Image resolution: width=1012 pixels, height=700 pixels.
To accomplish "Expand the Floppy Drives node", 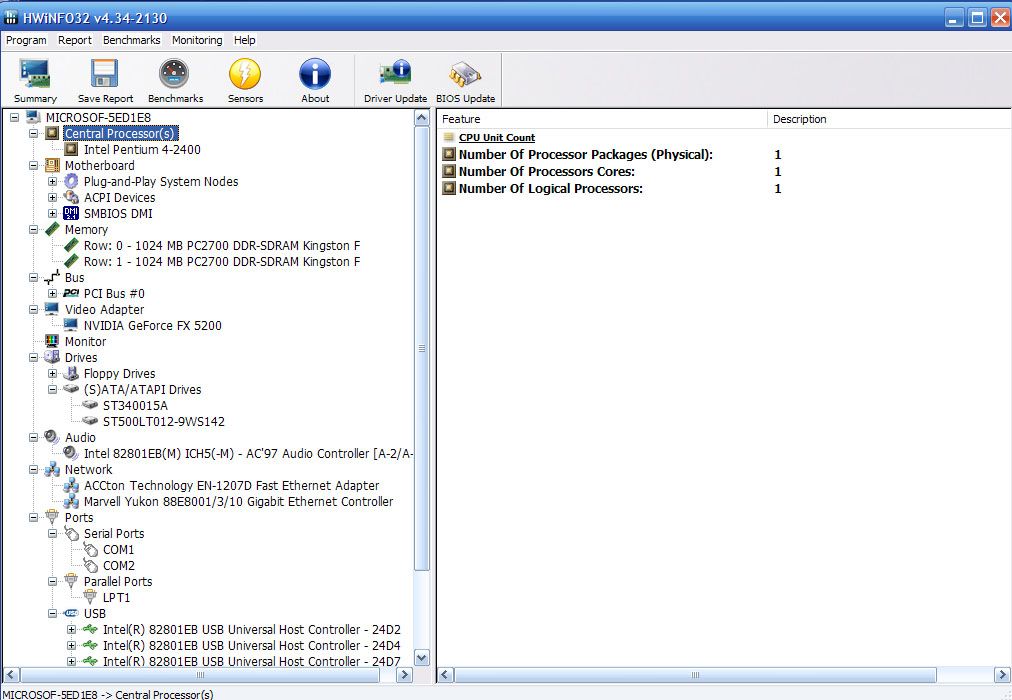I will (x=53, y=374).
